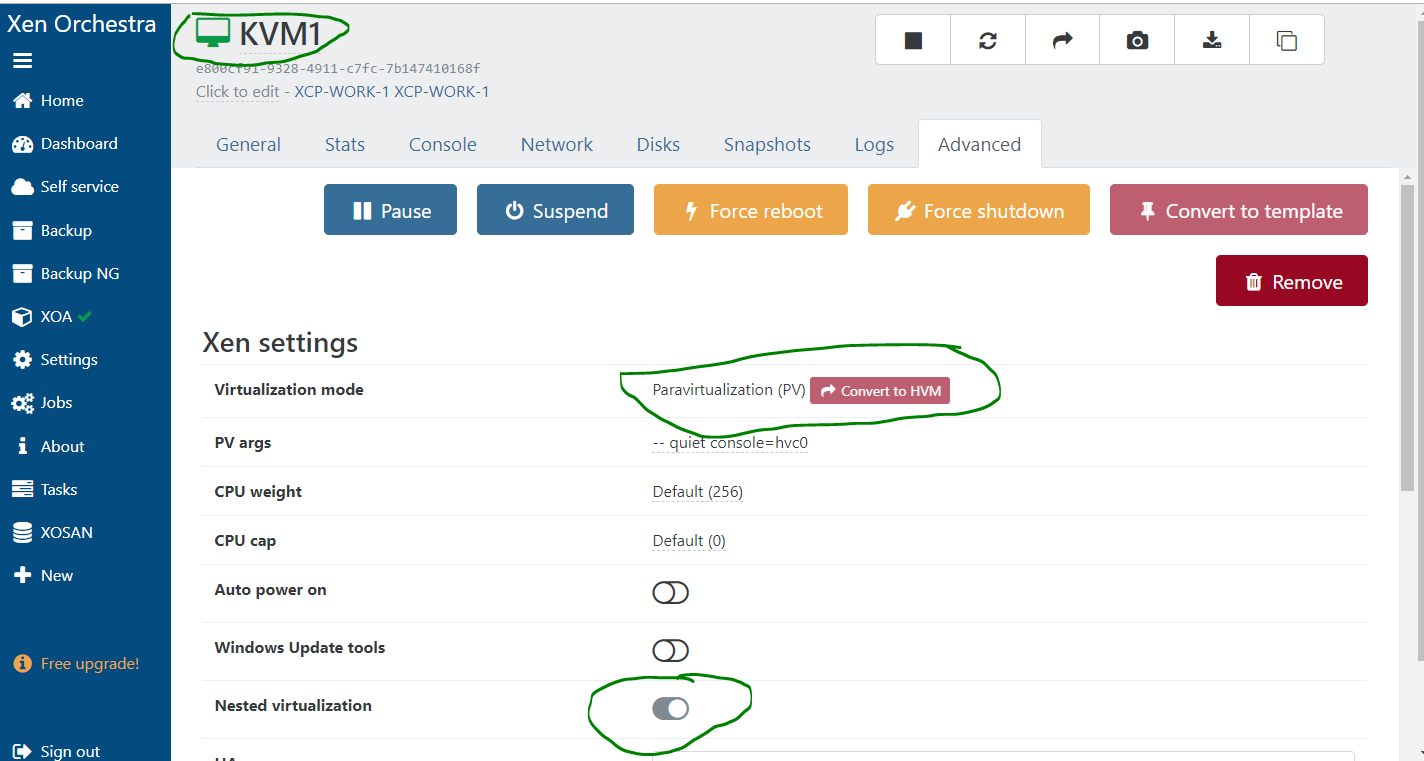Click the reboot VM refresh icon
The image size is (1424, 761).
point(988,40)
